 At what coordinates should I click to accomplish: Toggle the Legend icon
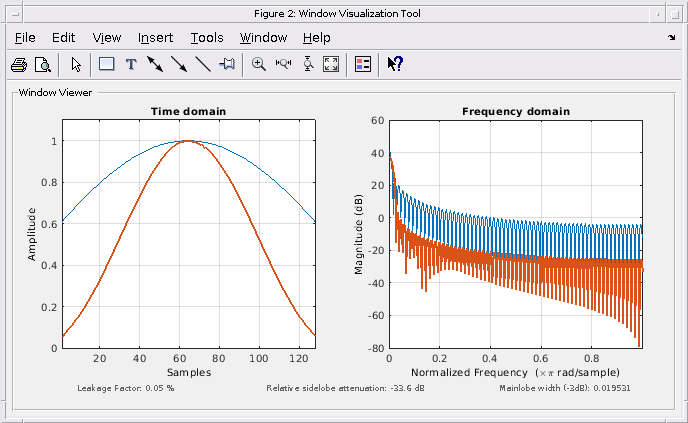point(363,64)
